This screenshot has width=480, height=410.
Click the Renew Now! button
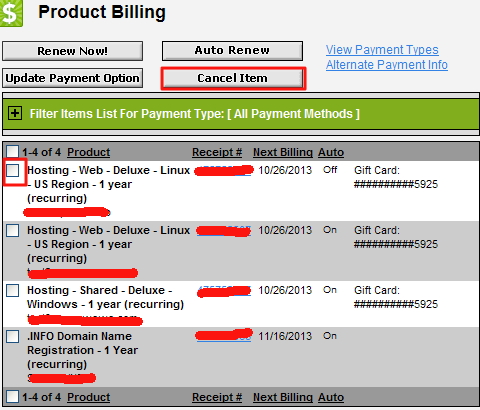click(72, 51)
